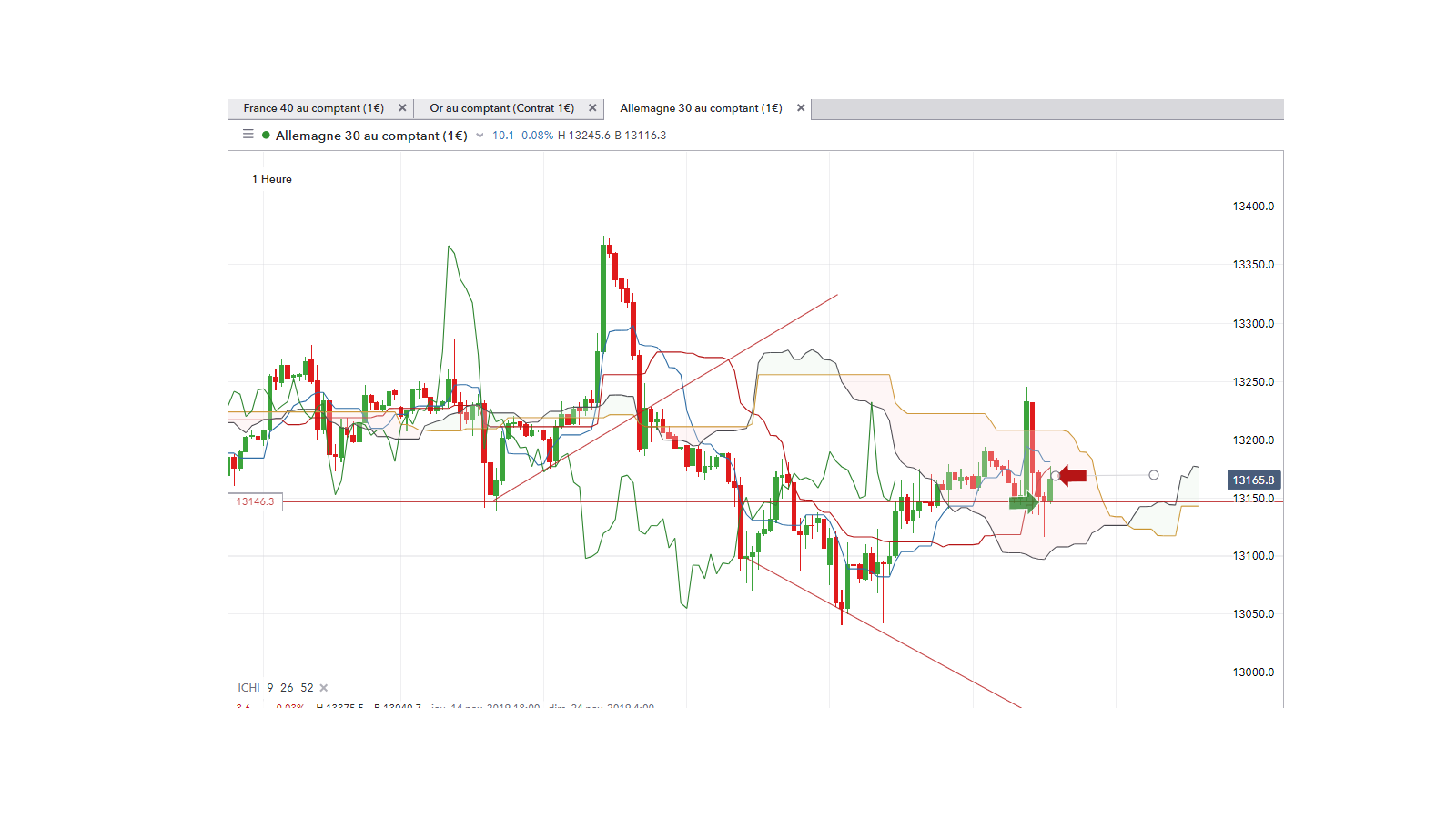Grab the circle handle at the gray line's right end

1154,475
